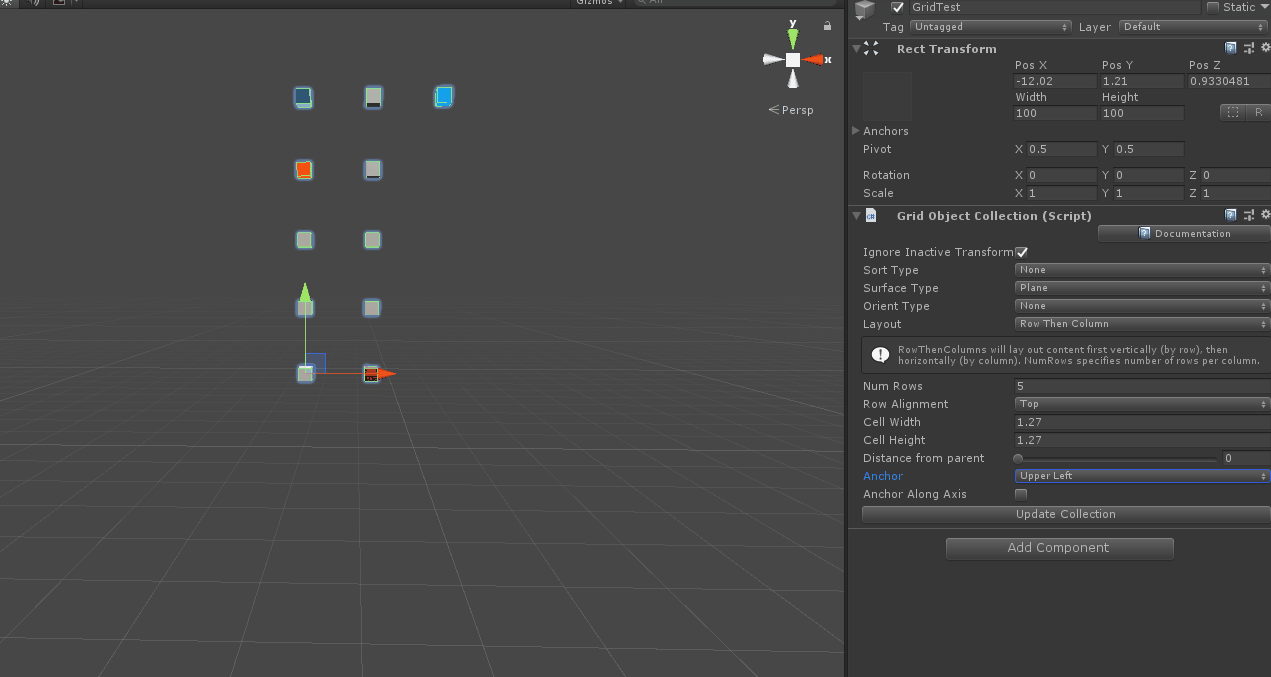Click the blue XY plane handle of move gizmo
Screen dimensions: 1271x677
point(315,363)
